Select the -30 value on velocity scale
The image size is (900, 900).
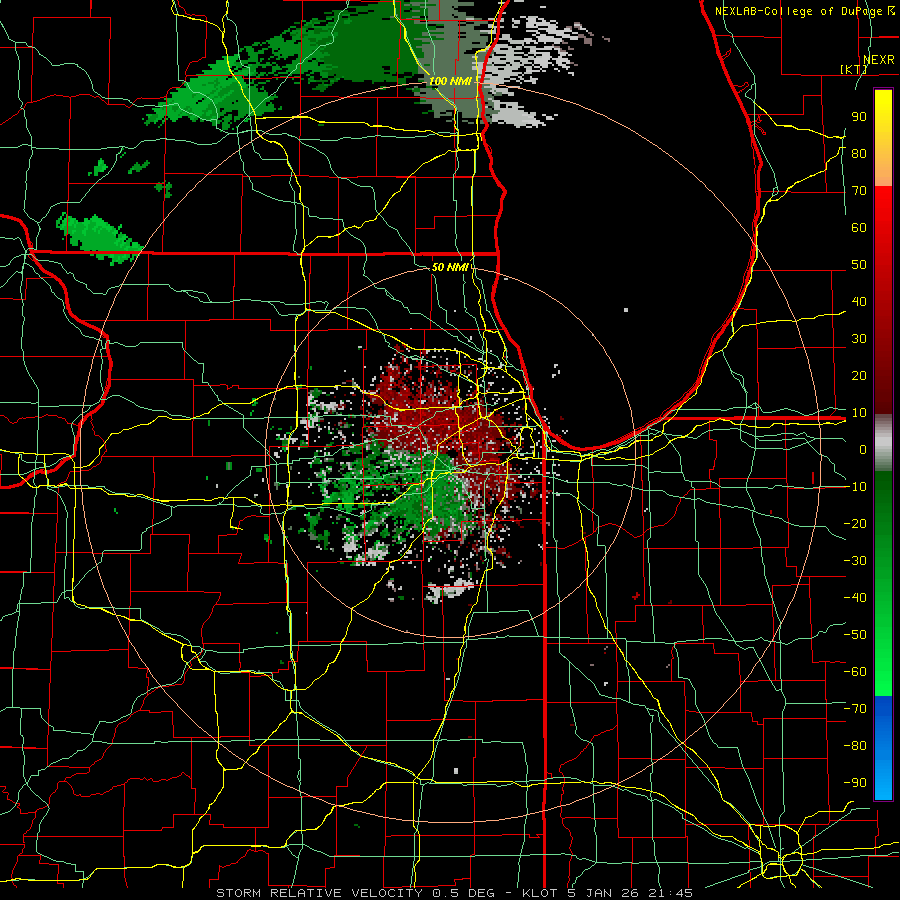[855, 561]
